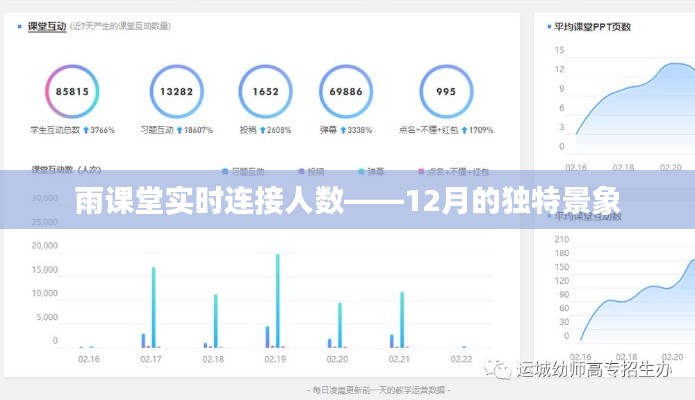Click the up arrow beside 2608%
Screen dimensions: 695x400
(x=262, y=130)
